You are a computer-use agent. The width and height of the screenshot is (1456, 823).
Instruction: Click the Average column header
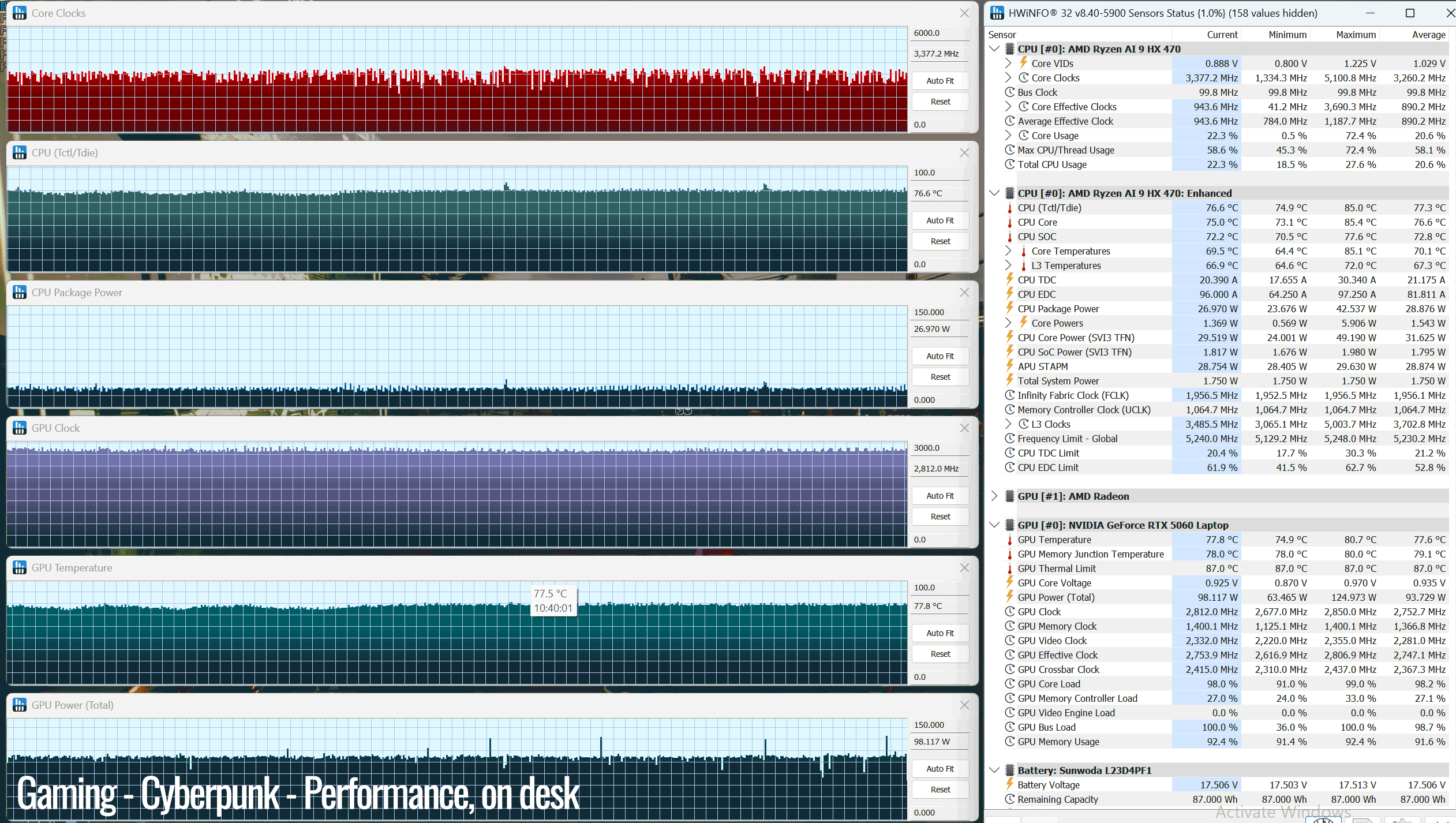pyautogui.click(x=1428, y=35)
